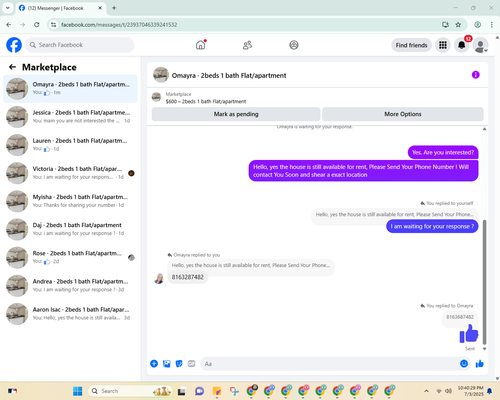Open the Daj conversation in the list

point(70,229)
